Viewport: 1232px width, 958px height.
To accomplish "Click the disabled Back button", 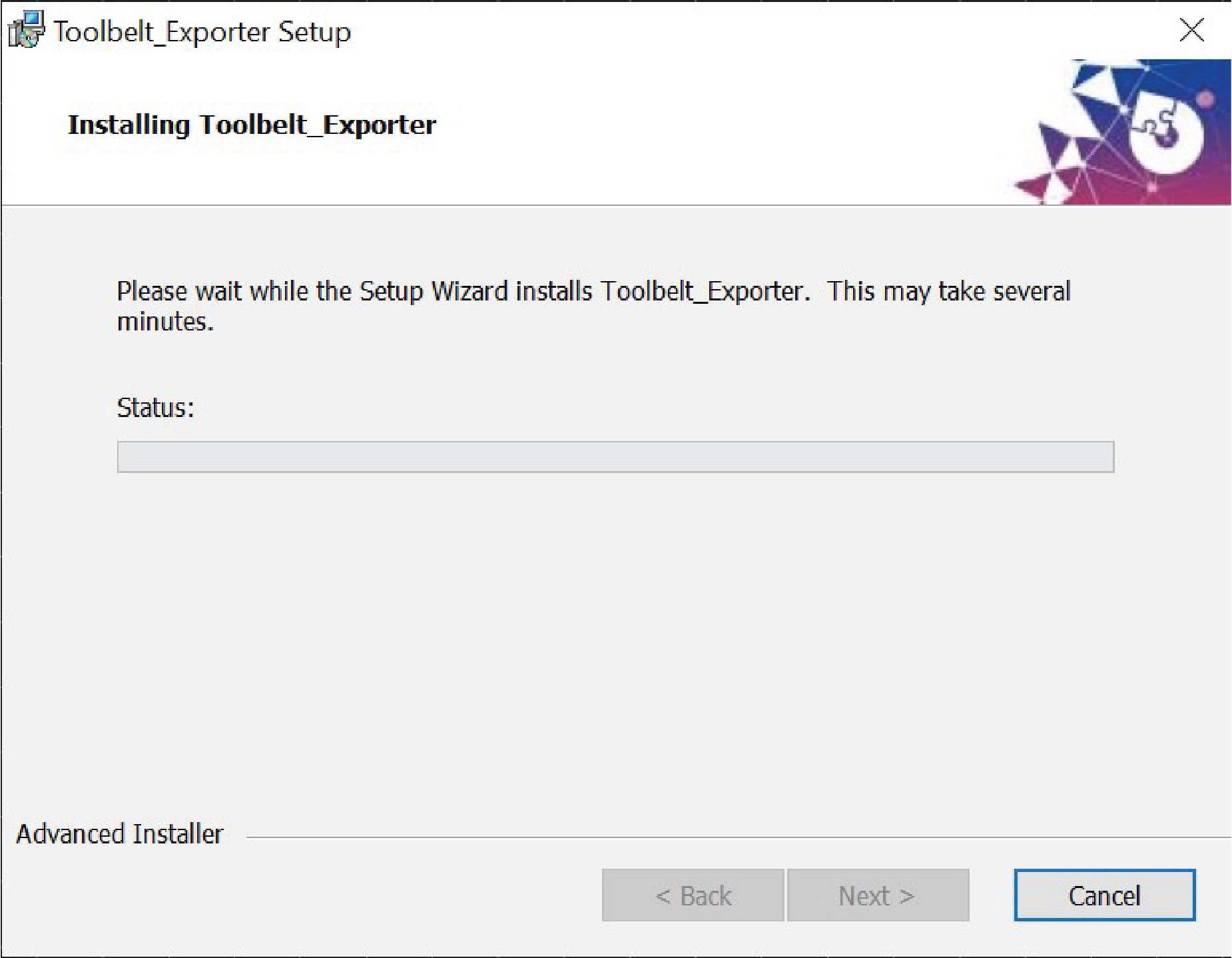I will pos(693,895).
